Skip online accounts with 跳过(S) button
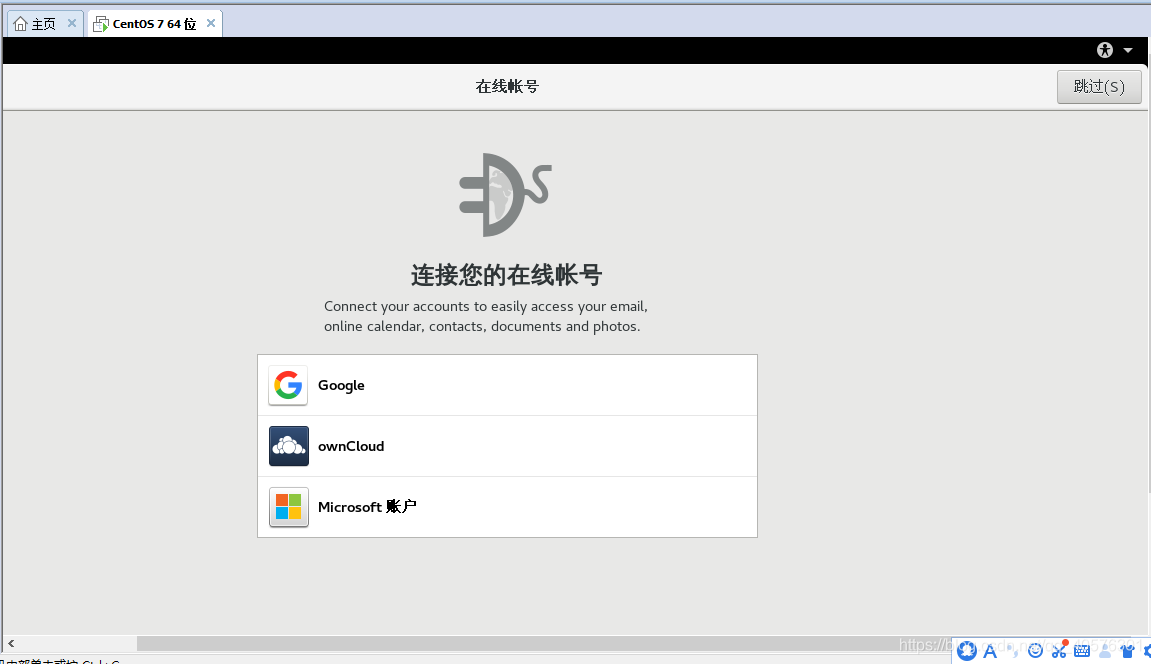The width and height of the screenshot is (1151, 664). coord(1099,87)
